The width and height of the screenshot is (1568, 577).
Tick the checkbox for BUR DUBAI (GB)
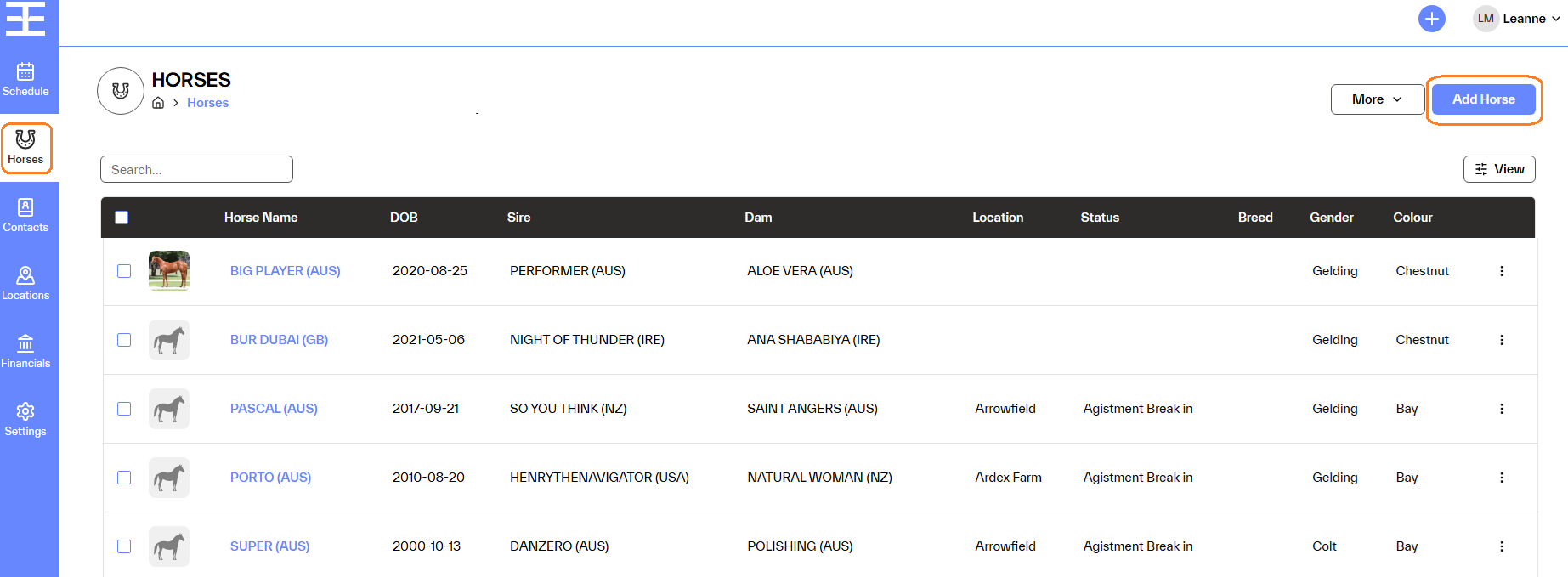(x=124, y=340)
